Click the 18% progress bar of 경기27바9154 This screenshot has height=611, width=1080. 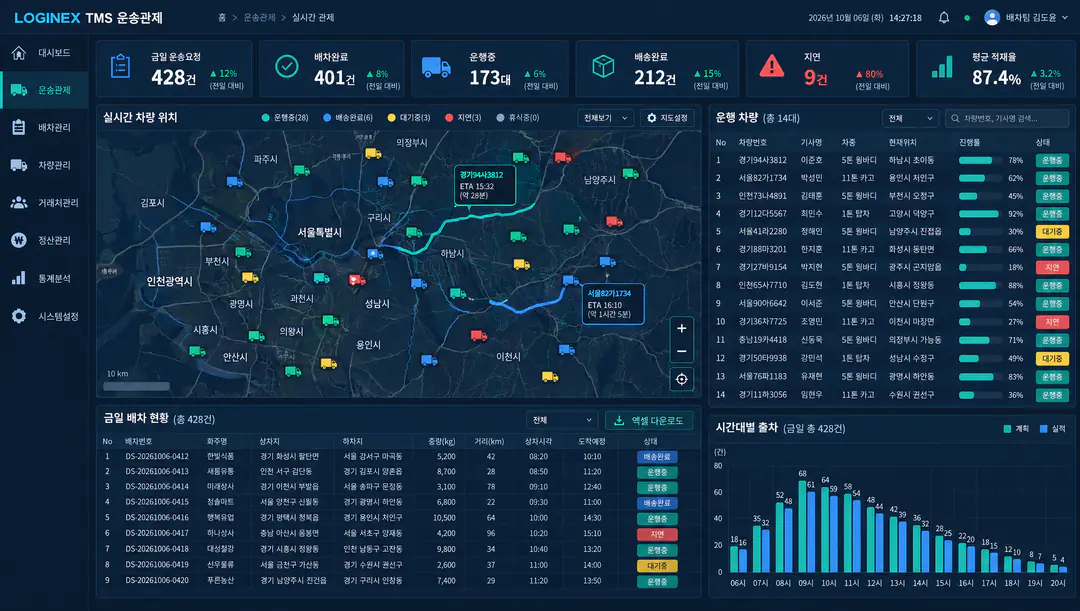tap(980, 267)
